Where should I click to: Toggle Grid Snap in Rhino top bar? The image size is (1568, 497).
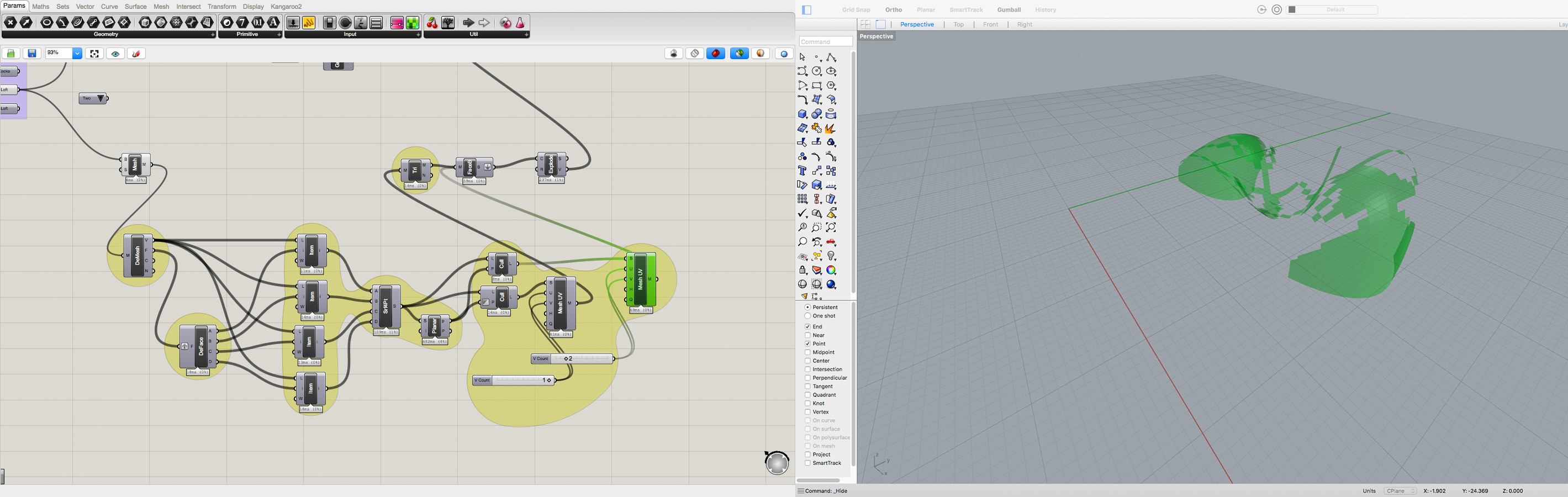tap(856, 10)
